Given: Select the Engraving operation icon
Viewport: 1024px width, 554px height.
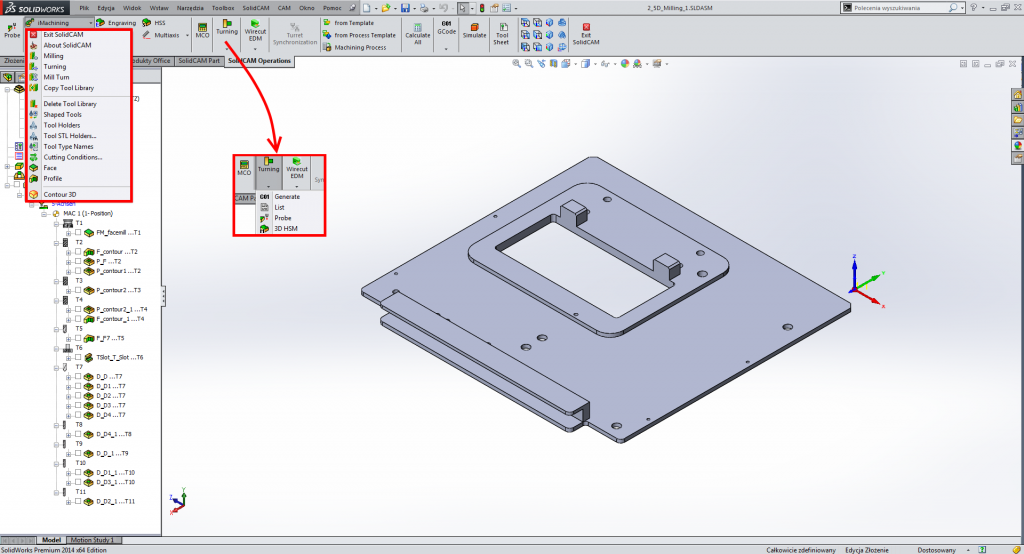Looking at the screenshot, I should pyautogui.click(x=118, y=21).
